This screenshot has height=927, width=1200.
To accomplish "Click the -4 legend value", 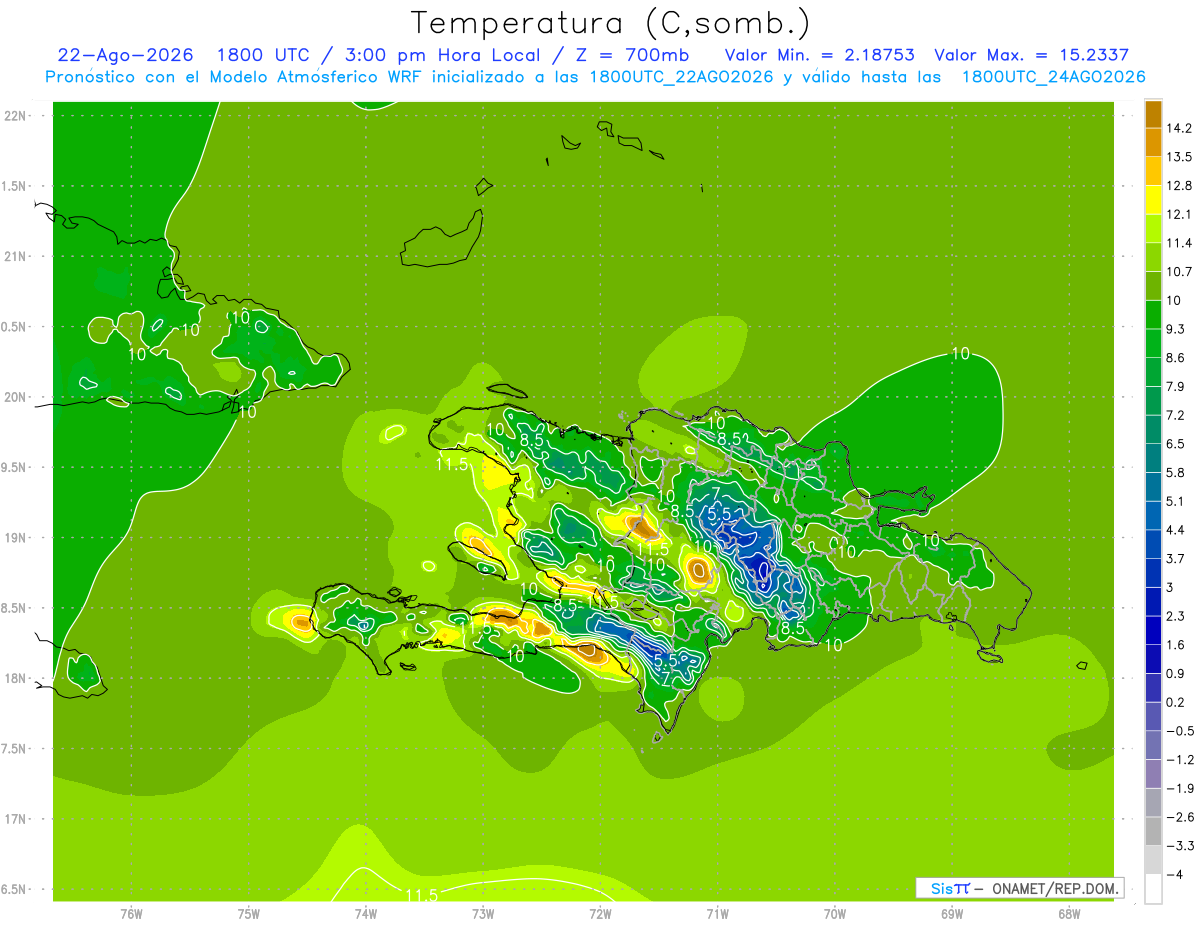I will tap(1174, 875).
